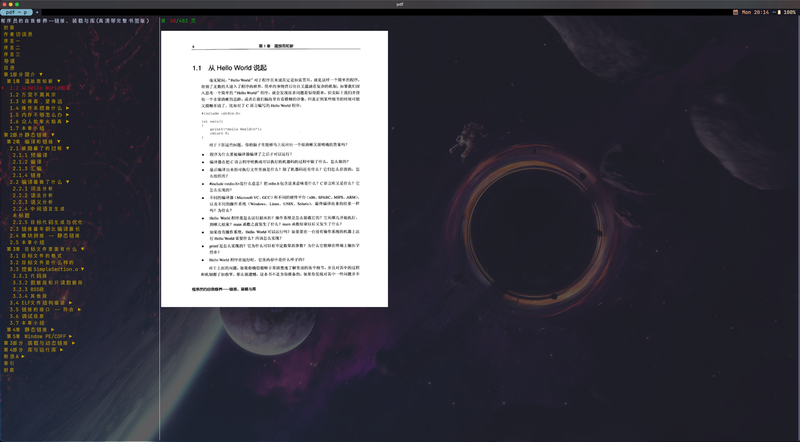Jump to section 3.1 目标文件的格式

click(x=36, y=256)
